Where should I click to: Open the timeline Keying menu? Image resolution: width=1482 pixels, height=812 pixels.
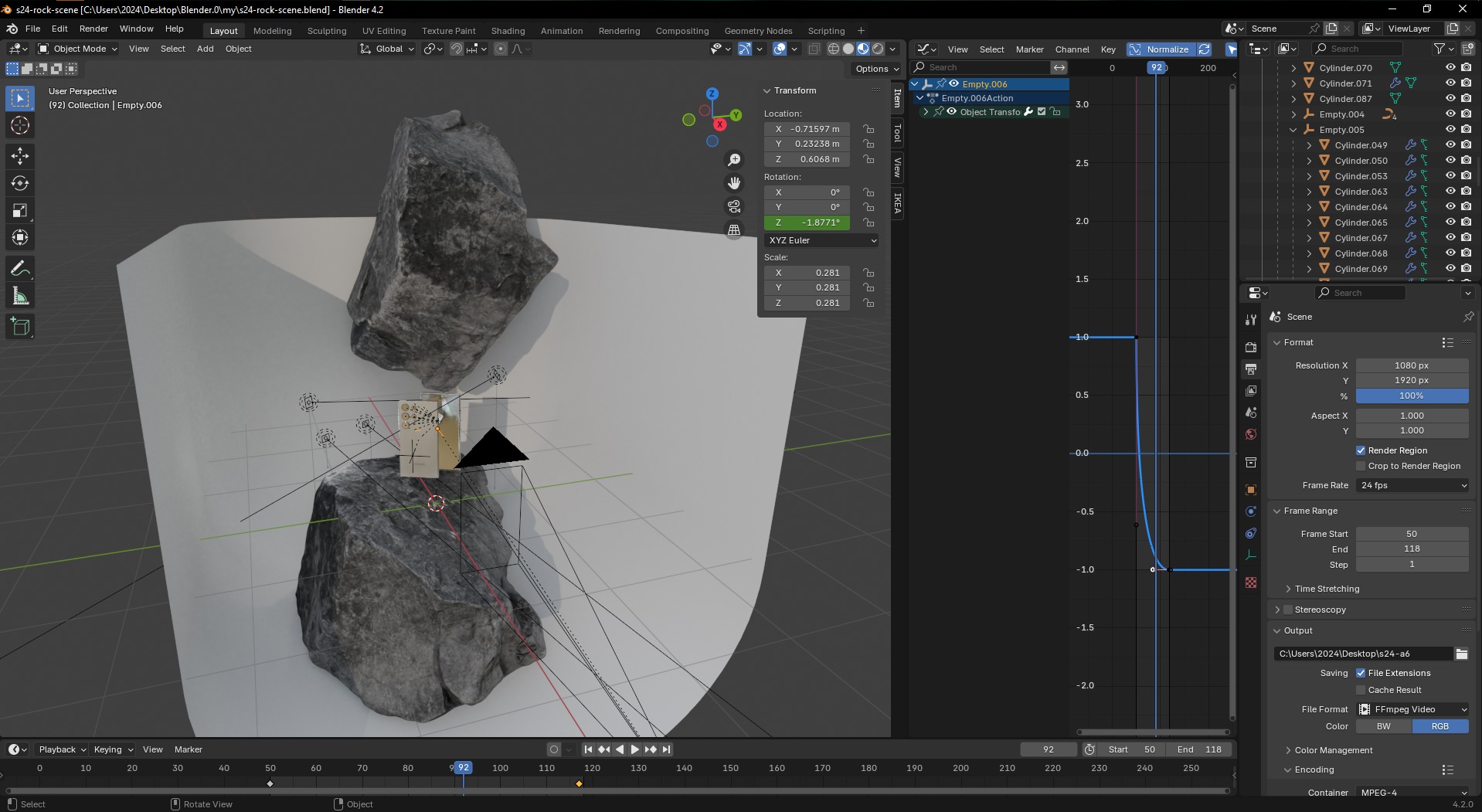(113, 749)
